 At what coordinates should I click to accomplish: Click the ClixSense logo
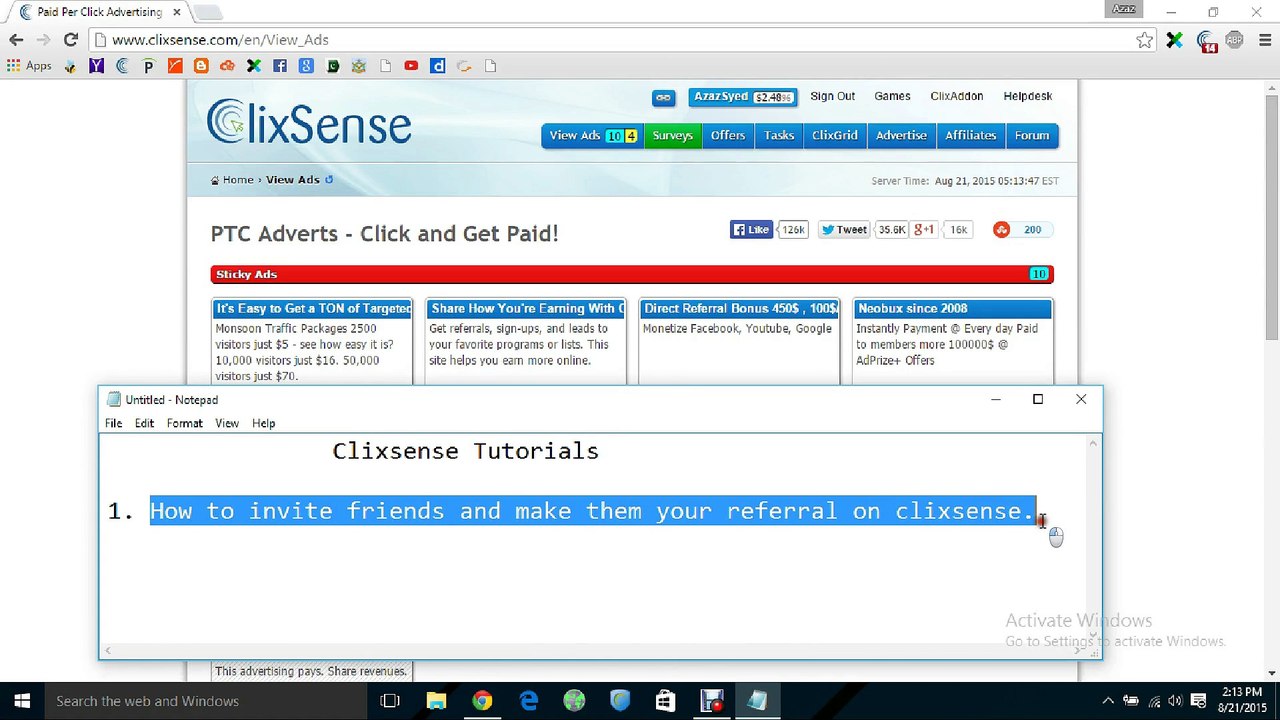[x=309, y=123]
